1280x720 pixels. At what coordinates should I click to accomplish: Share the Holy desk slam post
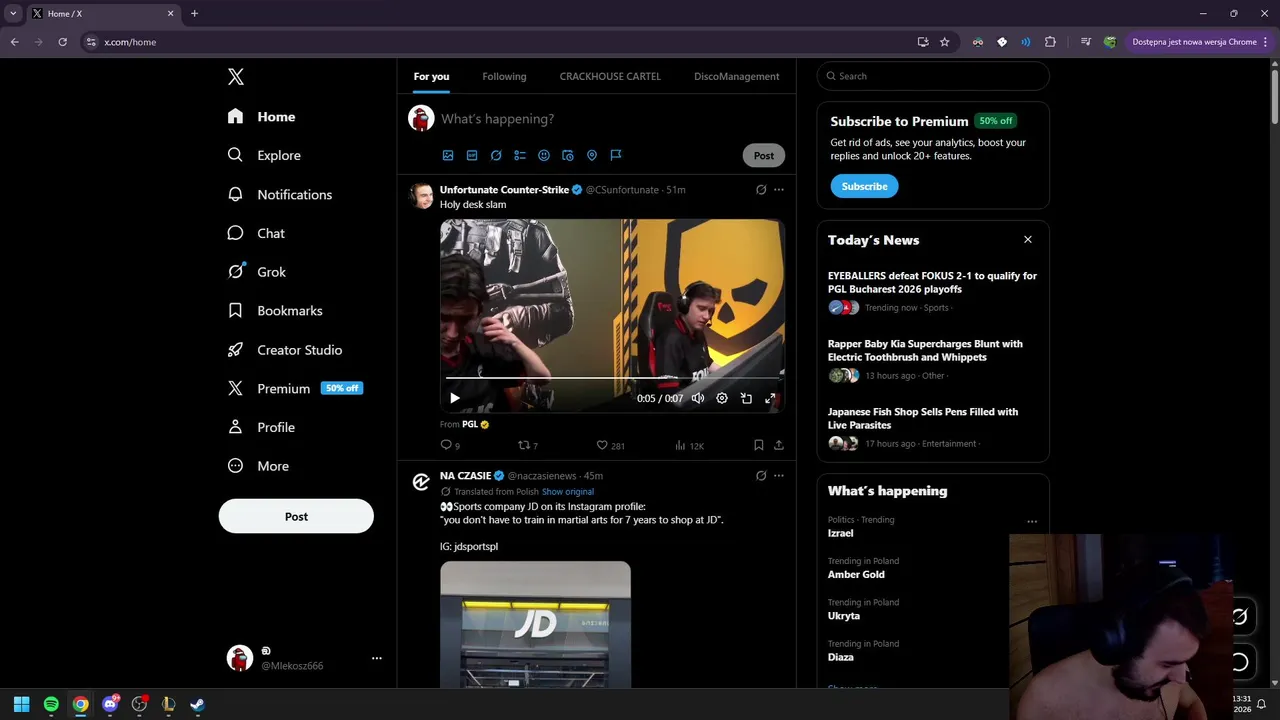pyautogui.click(x=779, y=445)
